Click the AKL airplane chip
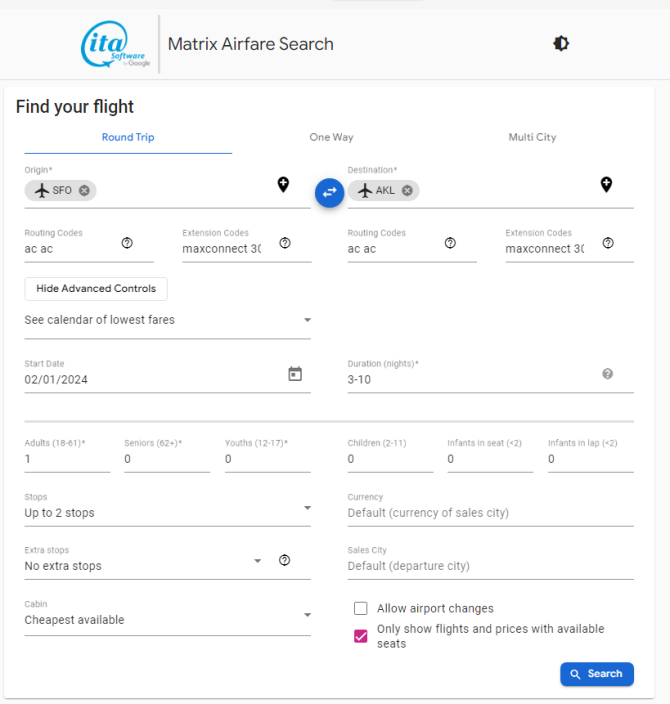The height and width of the screenshot is (704, 670). 383,190
